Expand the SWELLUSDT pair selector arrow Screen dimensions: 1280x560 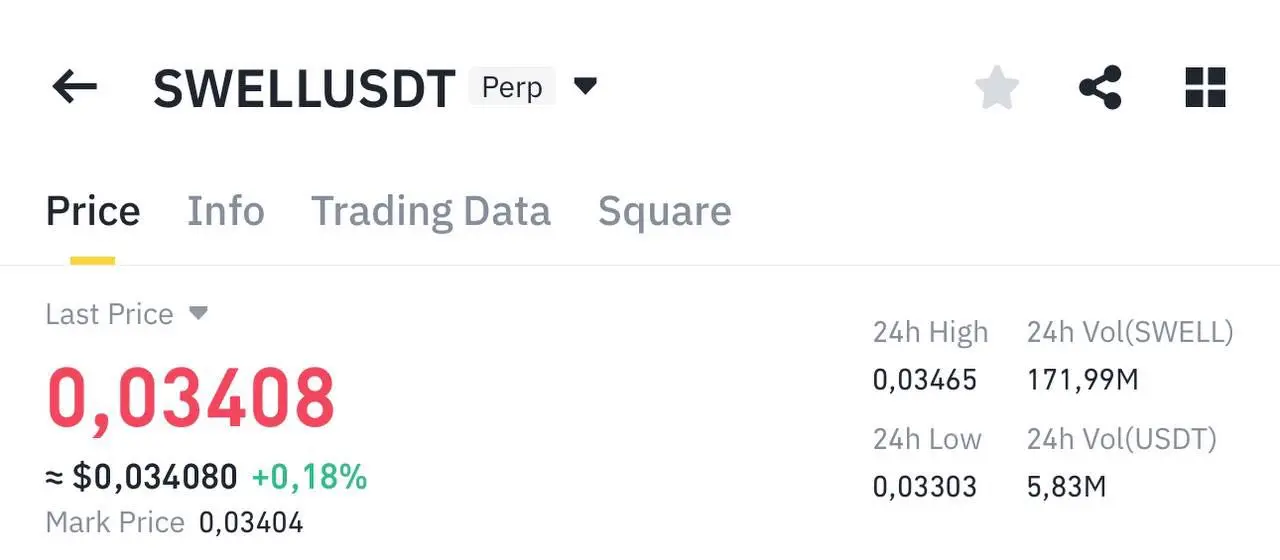coord(585,86)
